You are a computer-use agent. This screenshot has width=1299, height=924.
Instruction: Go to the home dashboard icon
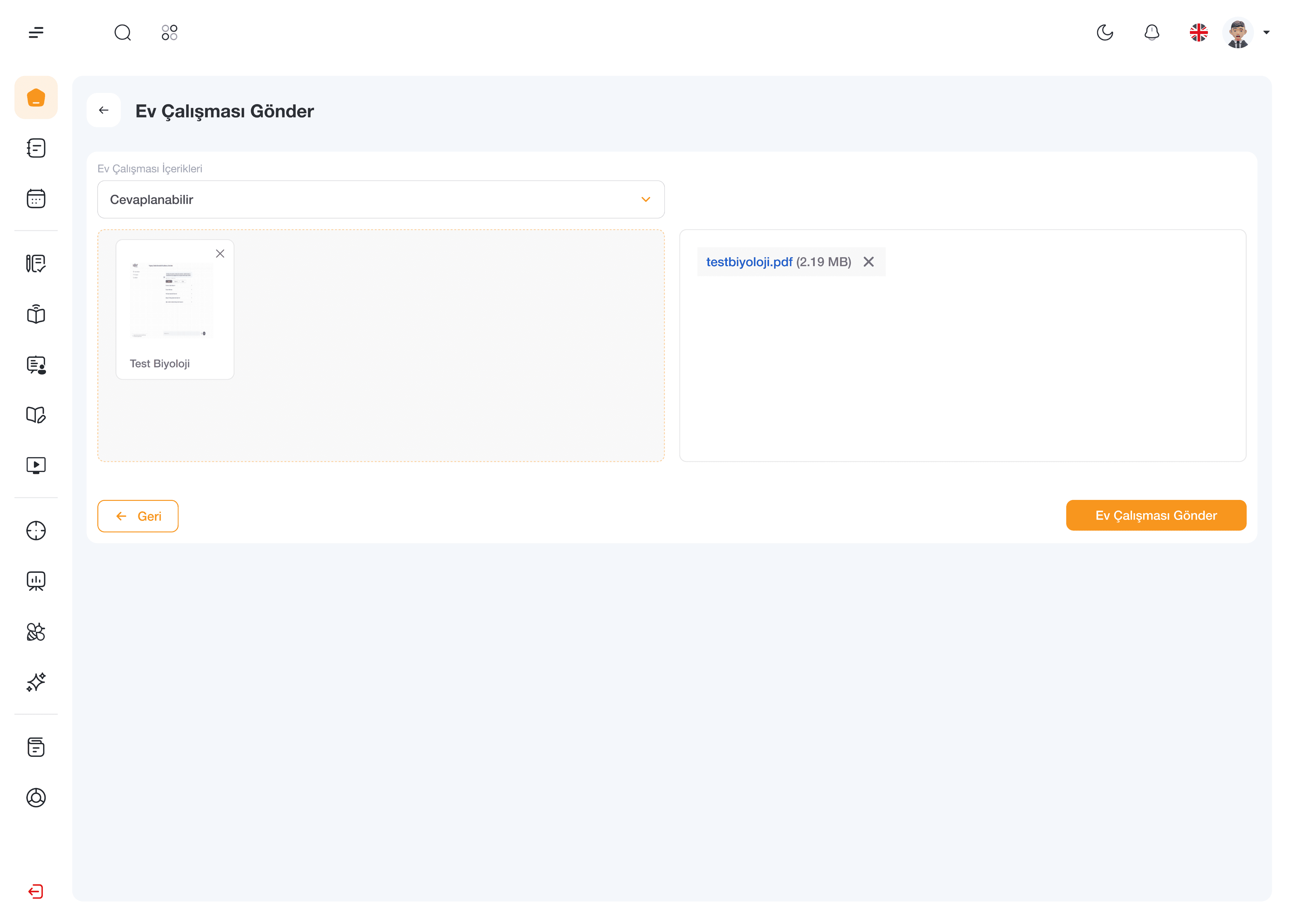(x=36, y=97)
